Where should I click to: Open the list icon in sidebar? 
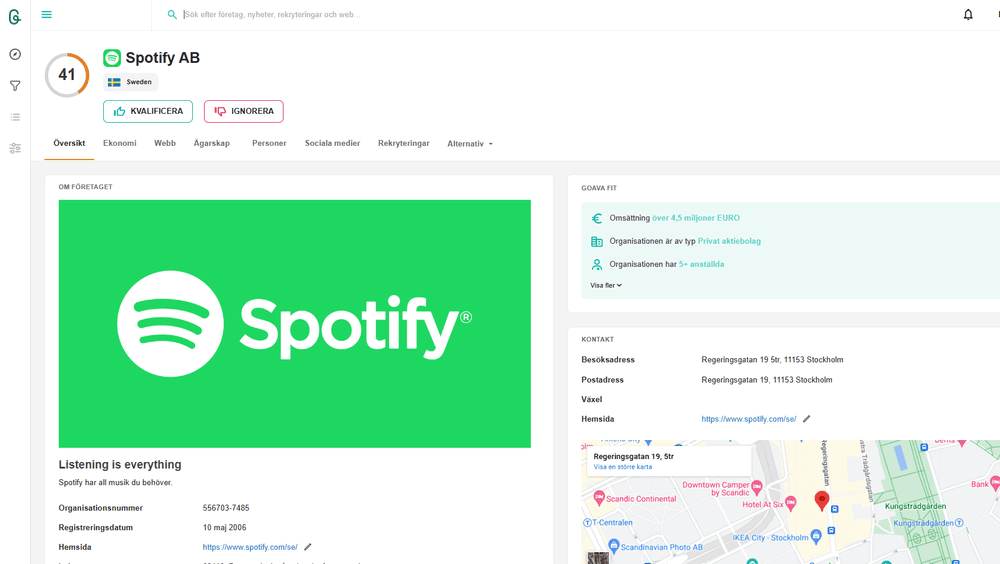tap(15, 117)
